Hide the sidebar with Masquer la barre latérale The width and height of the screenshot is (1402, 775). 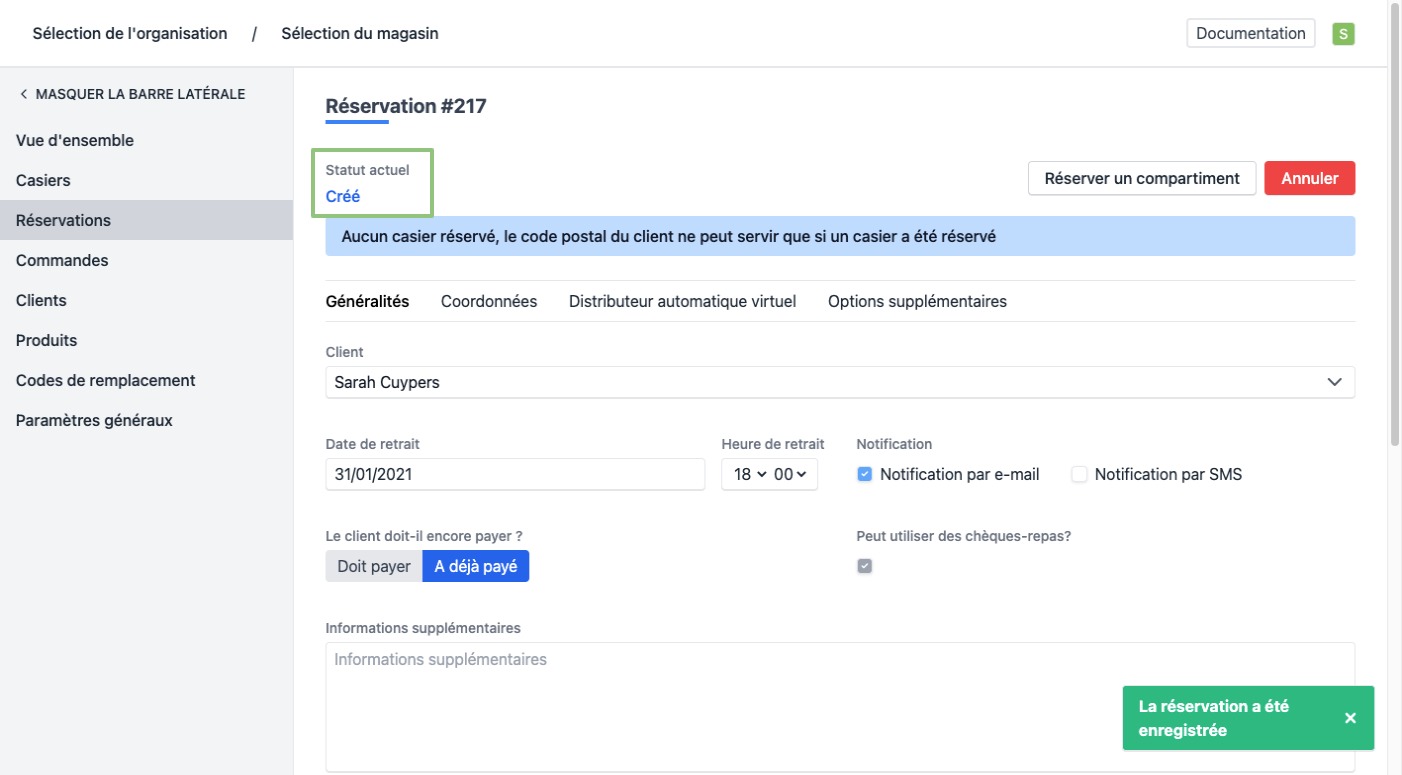point(131,94)
